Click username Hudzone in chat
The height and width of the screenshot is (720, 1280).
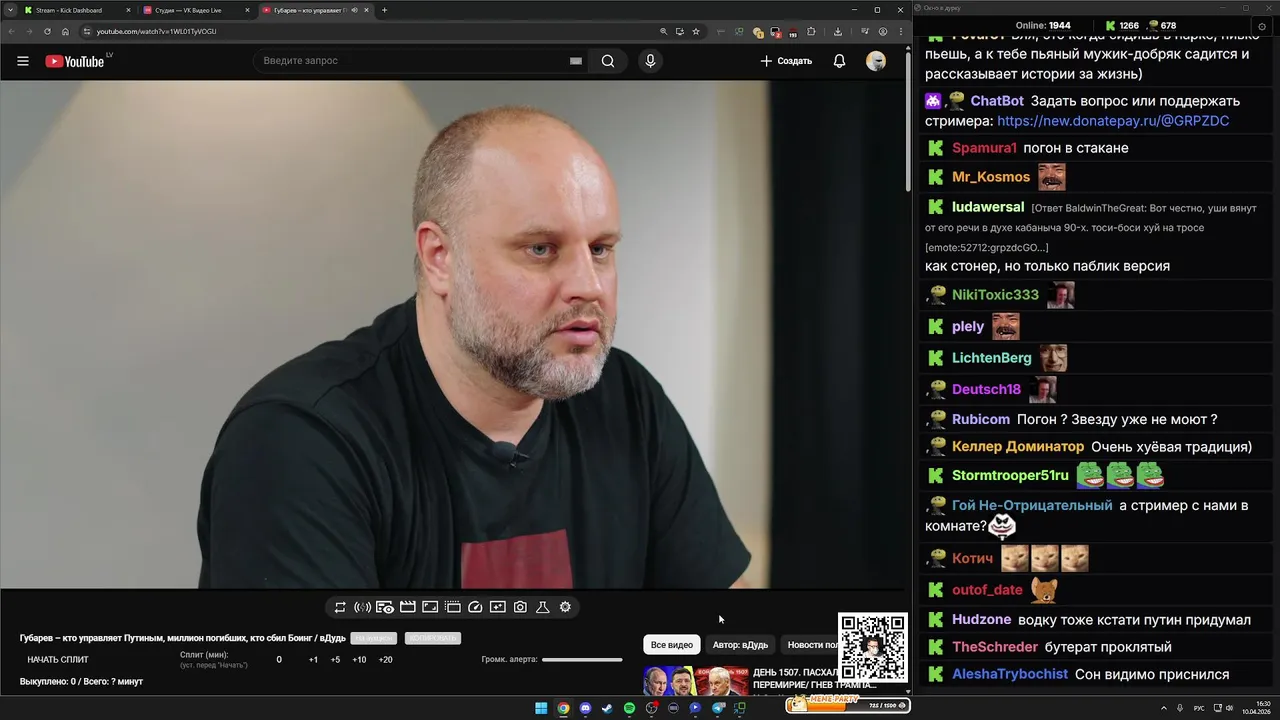click(x=982, y=620)
